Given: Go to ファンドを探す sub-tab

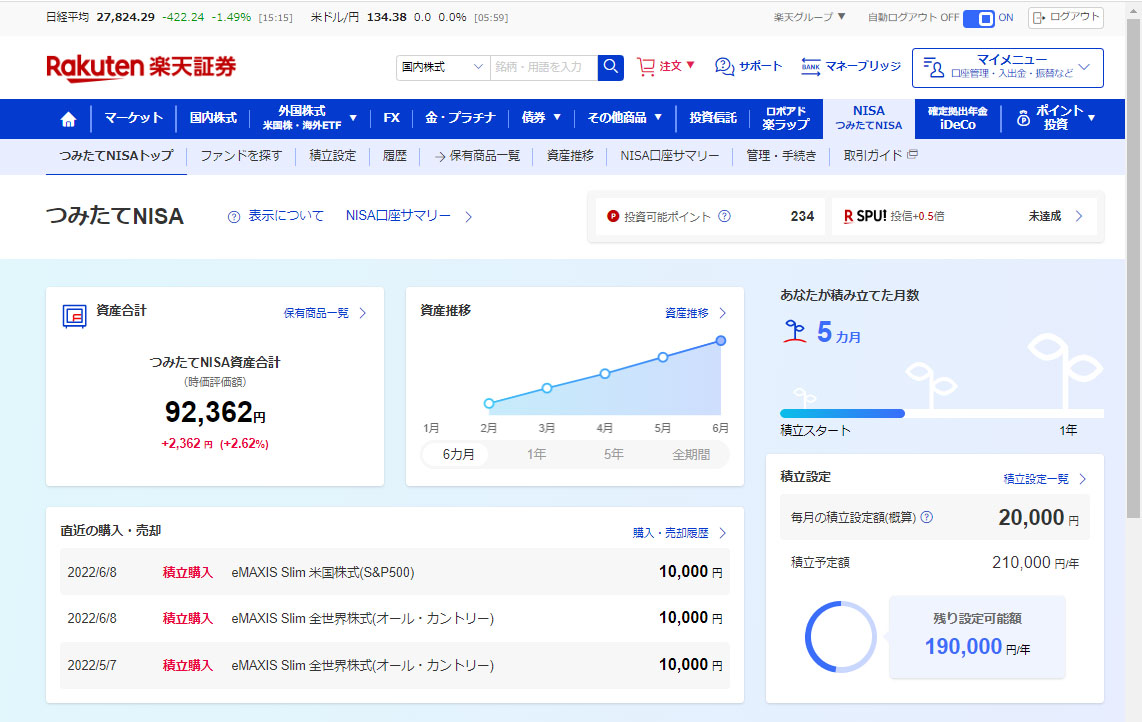Looking at the screenshot, I should [241, 156].
